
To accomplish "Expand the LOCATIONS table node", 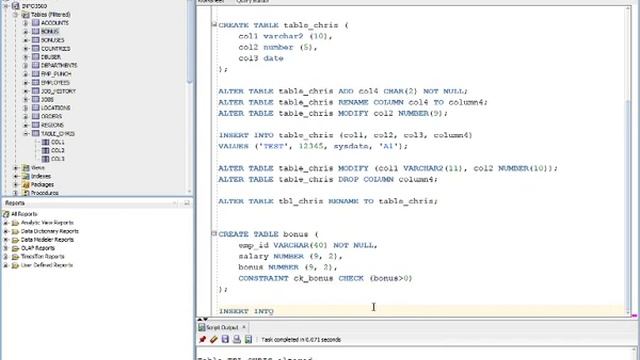I will point(26,108).
